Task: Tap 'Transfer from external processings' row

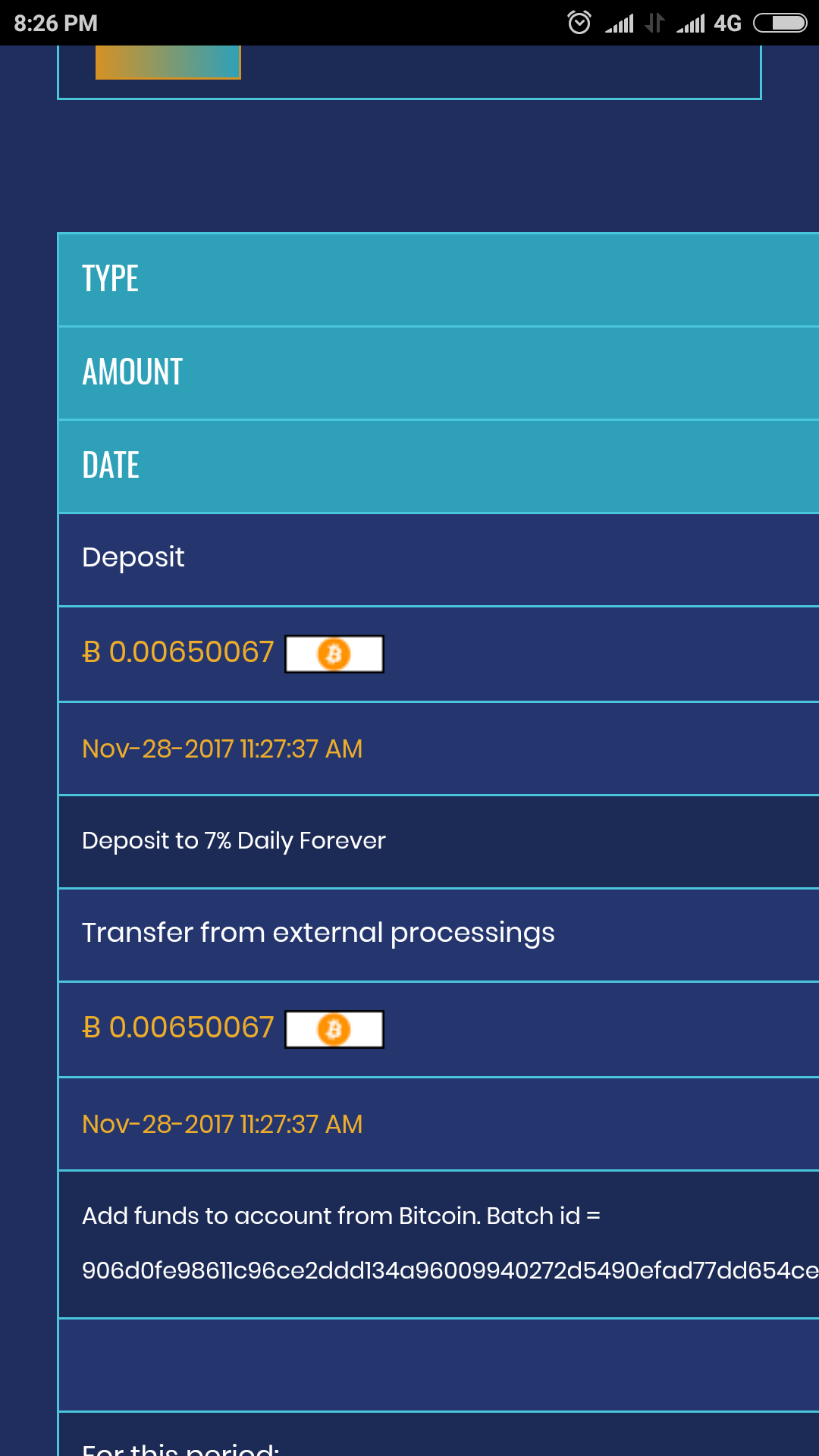Action: coord(318,933)
